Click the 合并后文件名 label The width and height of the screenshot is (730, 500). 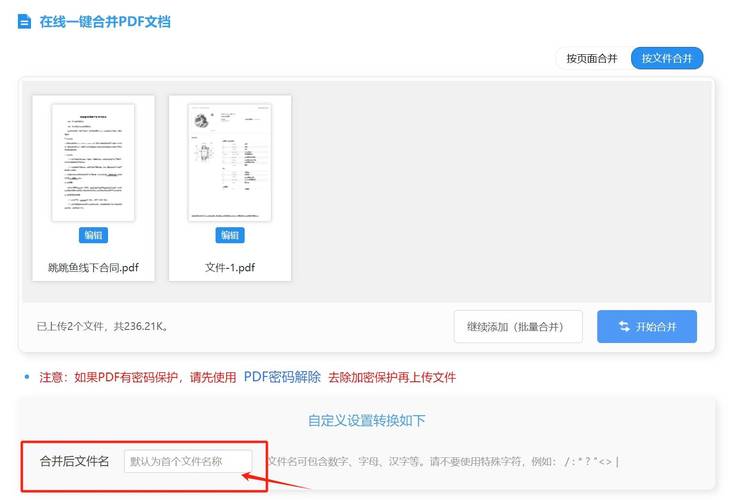click(x=74, y=461)
